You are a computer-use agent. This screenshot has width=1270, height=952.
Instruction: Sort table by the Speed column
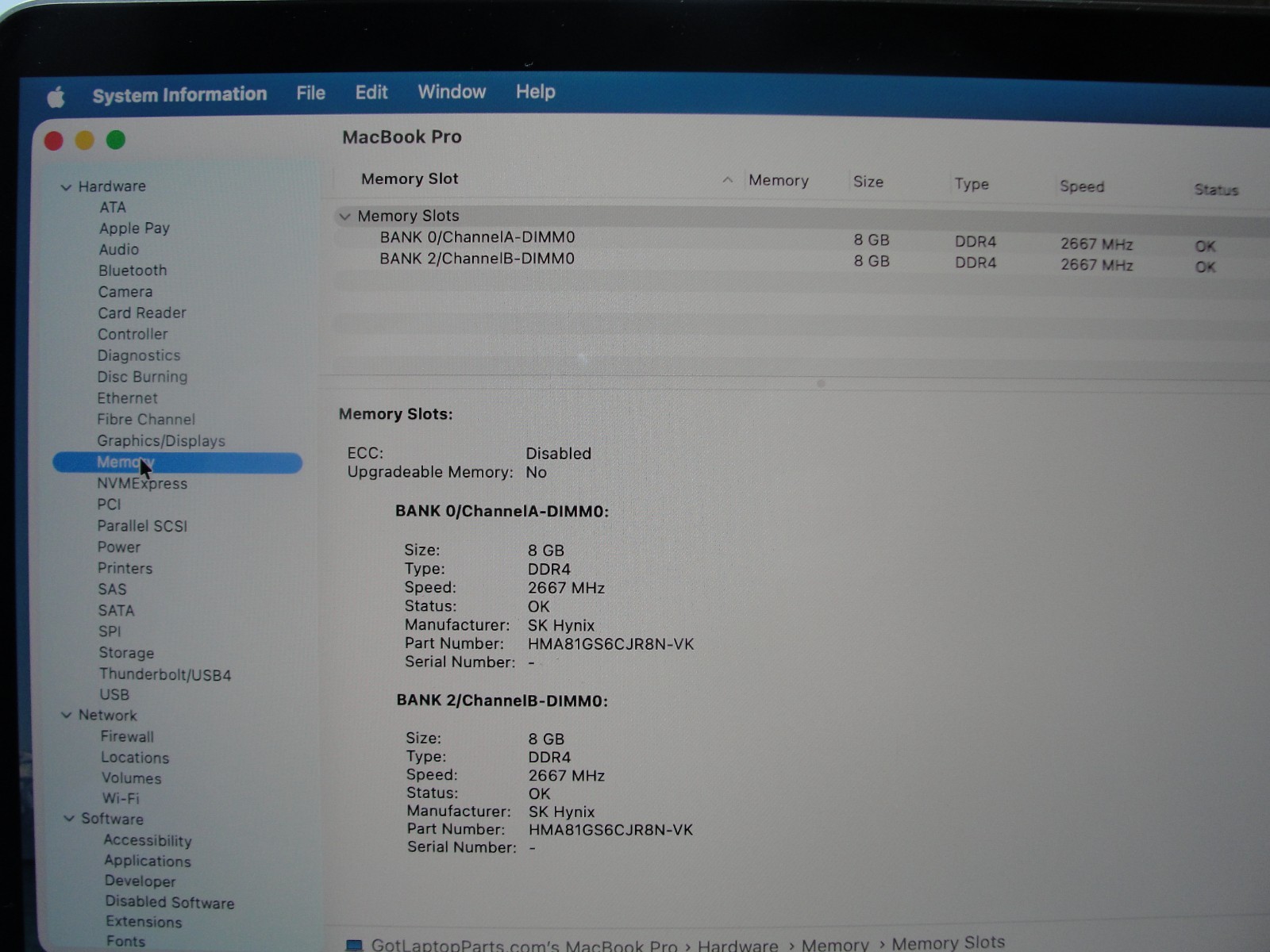pyautogui.click(x=1082, y=186)
